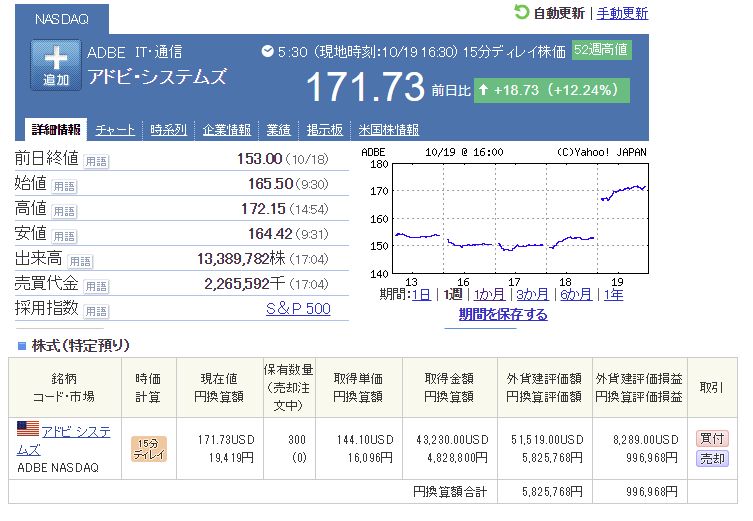Open 用語 glossary icon beside 始値
This screenshot has height=521, width=753.
pyautogui.click(x=64, y=185)
